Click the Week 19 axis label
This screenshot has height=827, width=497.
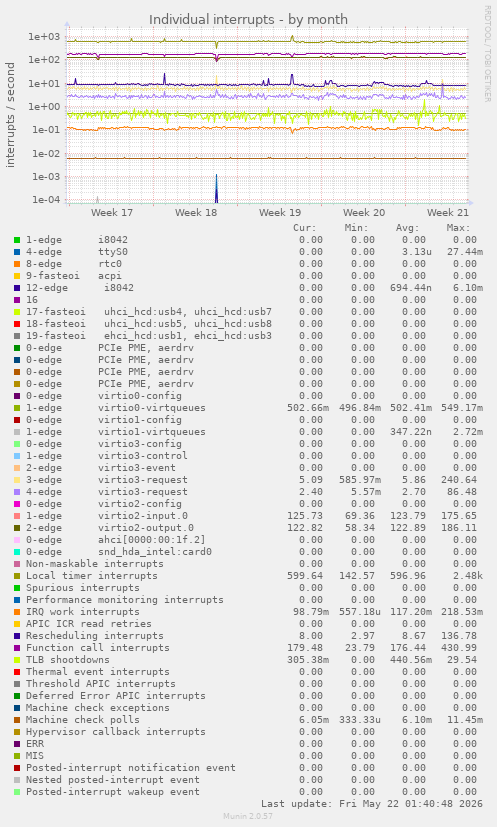pyautogui.click(x=280, y=213)
